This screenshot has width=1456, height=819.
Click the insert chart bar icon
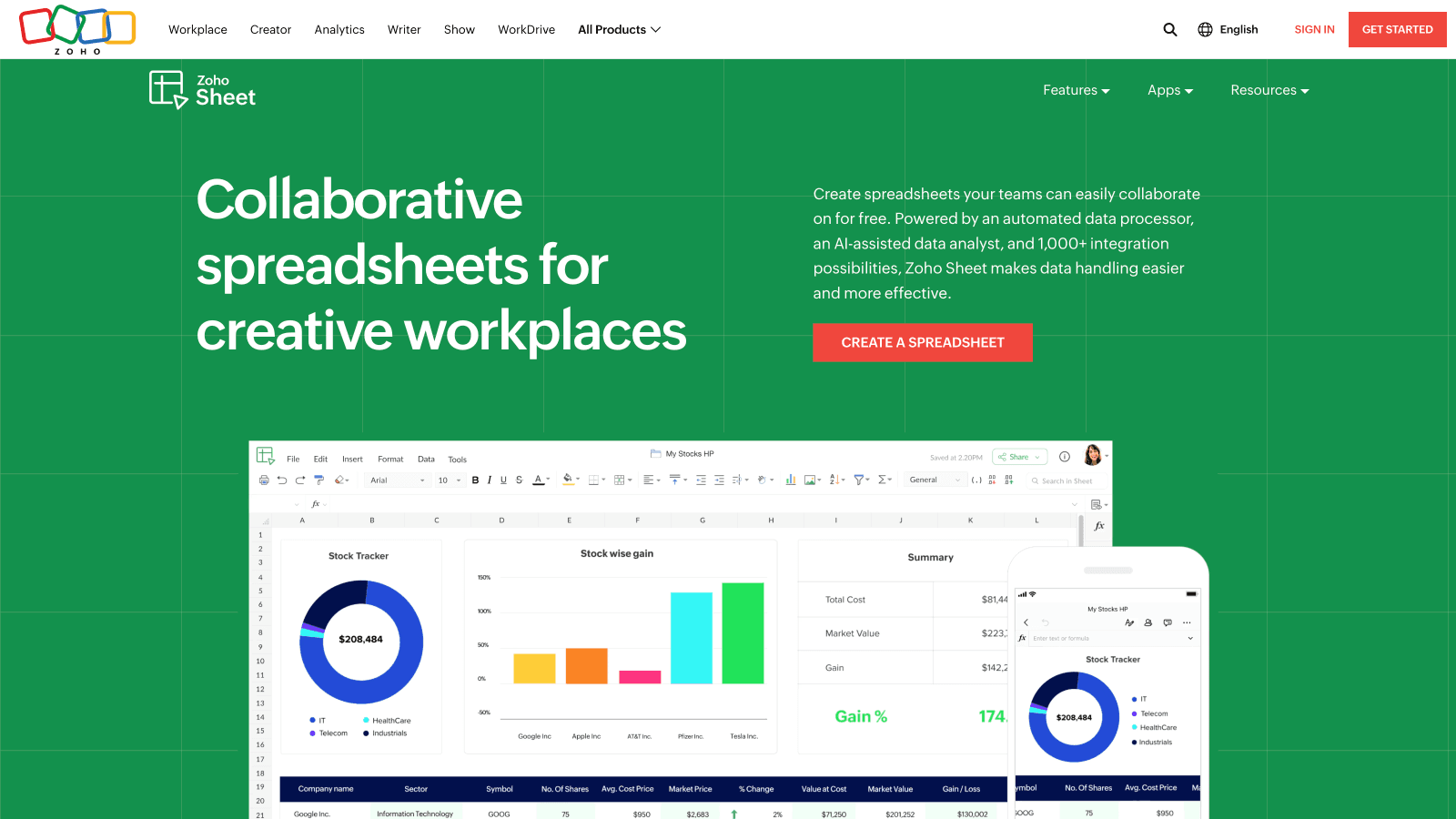(791, 480)
